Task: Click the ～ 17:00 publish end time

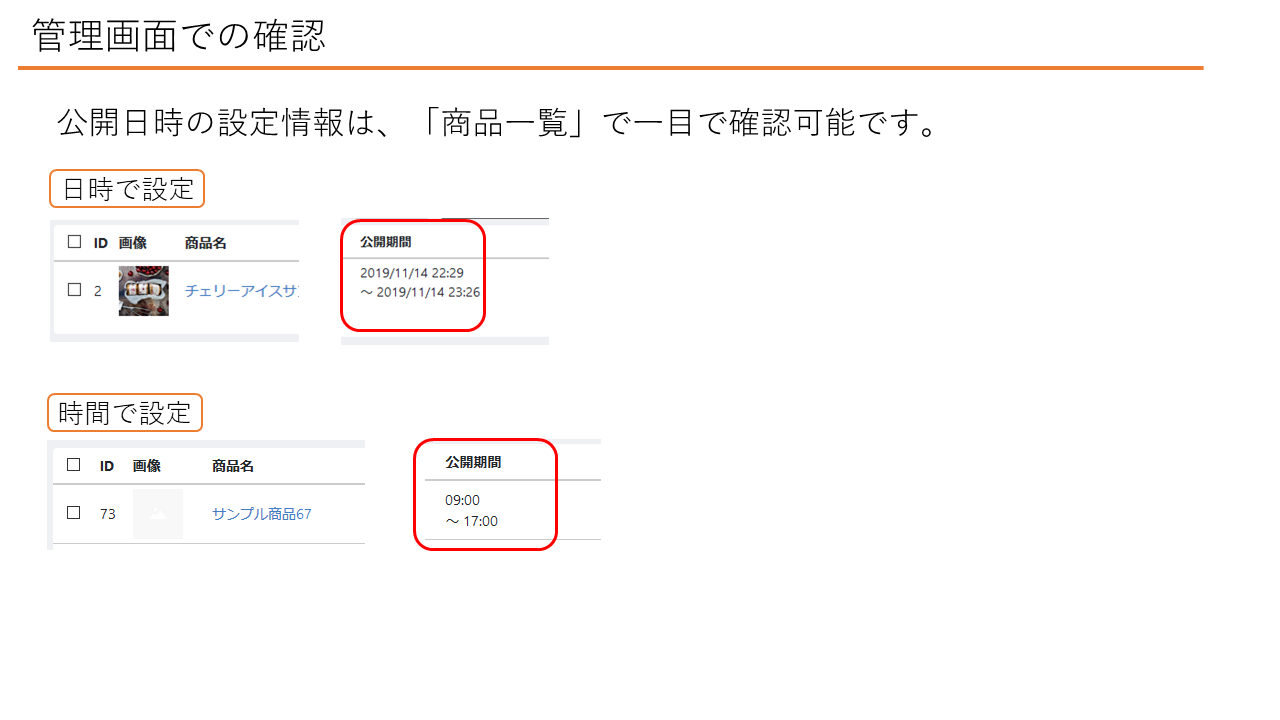Action: pyautogui.click(x=471, y=521)
